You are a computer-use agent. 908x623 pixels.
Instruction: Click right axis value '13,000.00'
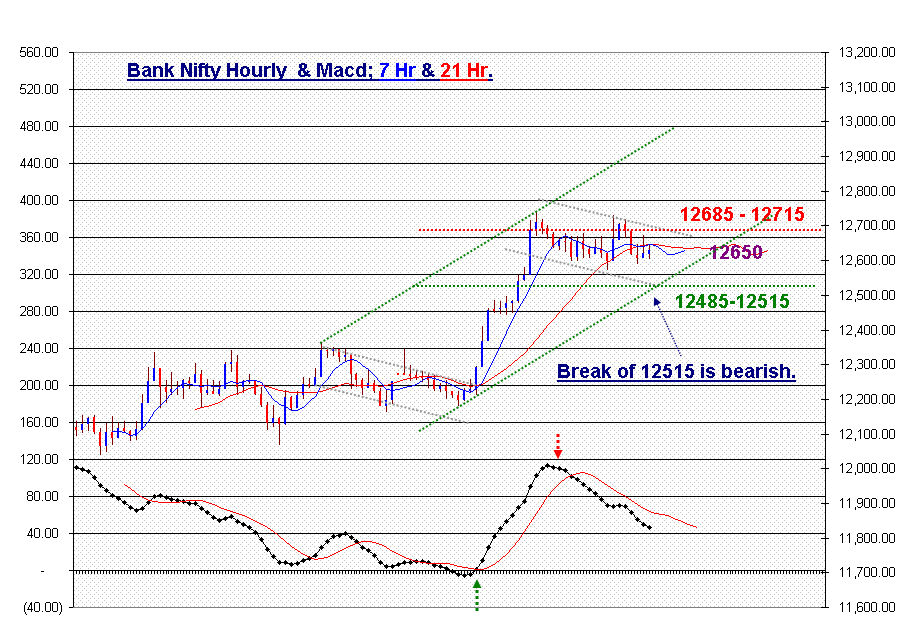[867, 122]
